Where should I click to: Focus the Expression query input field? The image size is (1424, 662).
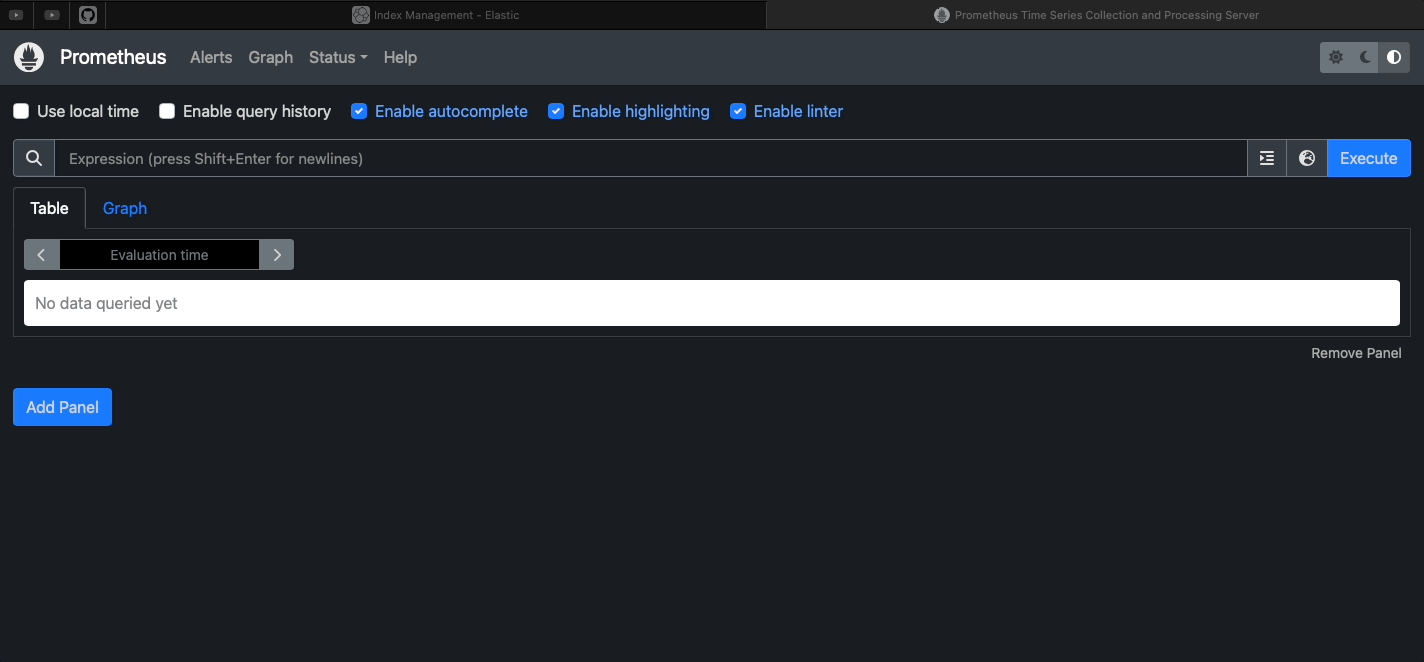click(x=650, y=158)
